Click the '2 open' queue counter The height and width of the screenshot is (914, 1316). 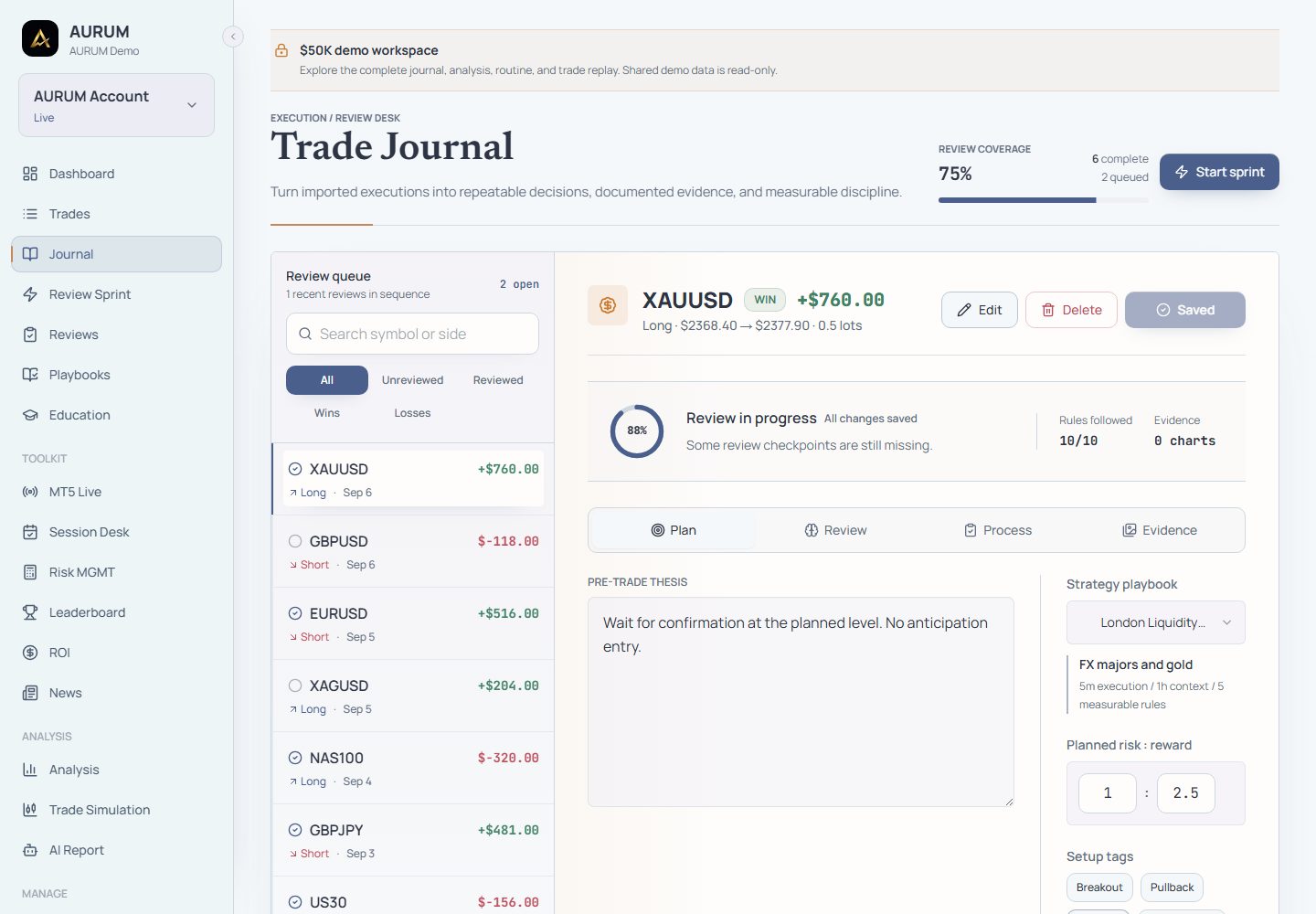(519, 284)
